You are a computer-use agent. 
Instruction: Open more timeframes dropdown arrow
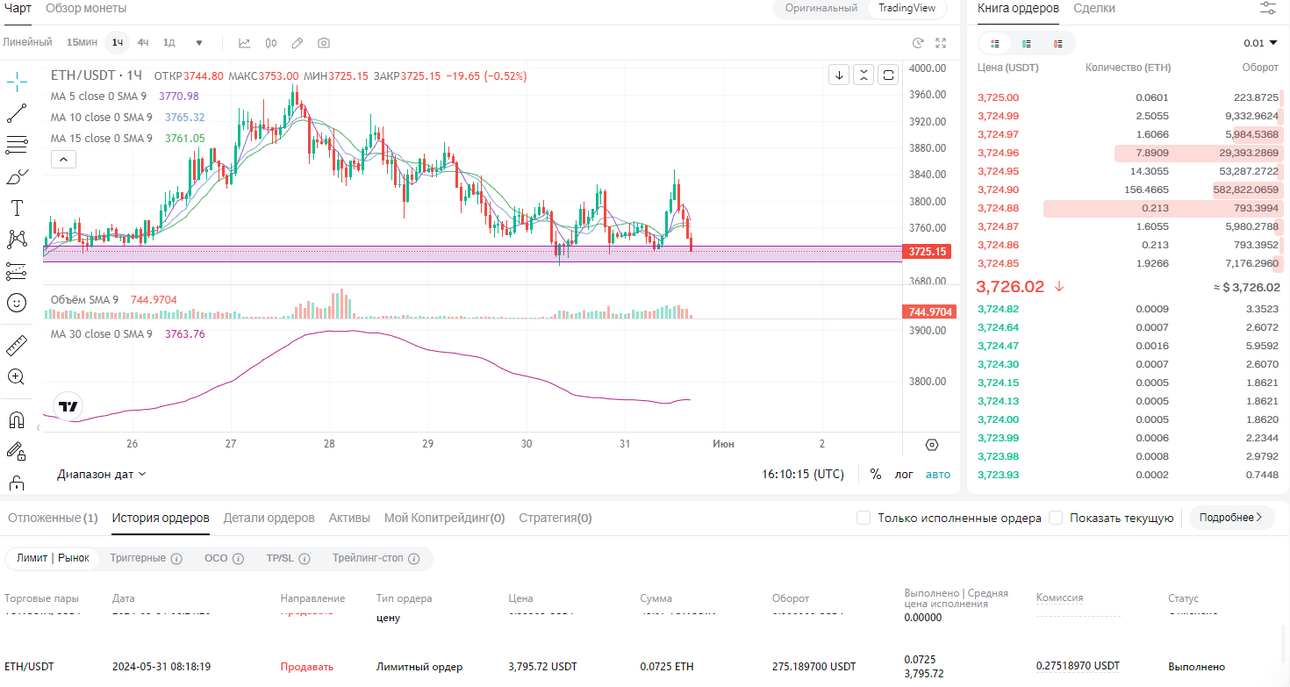click(x=199, y=43)
